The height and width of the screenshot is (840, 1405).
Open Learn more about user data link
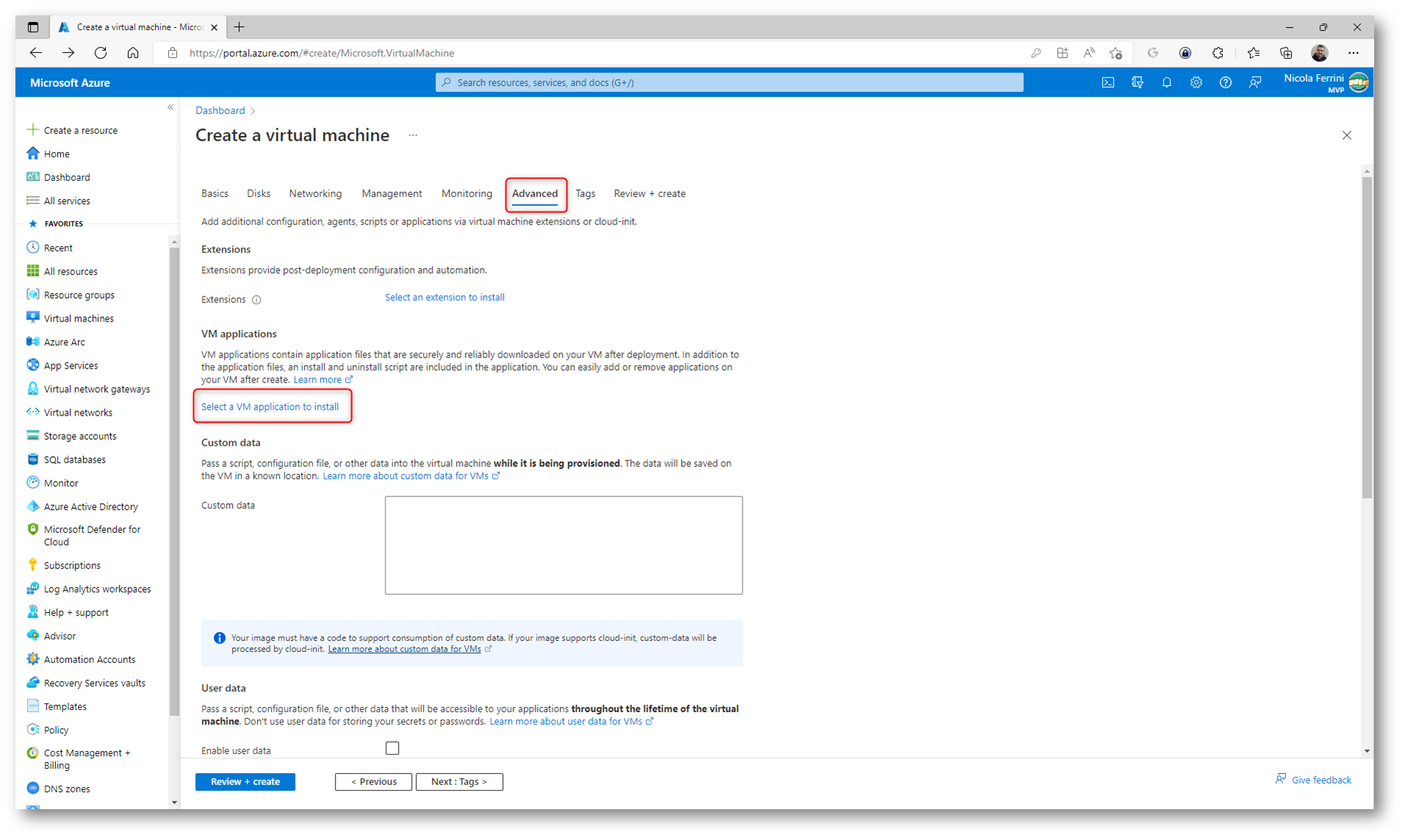pos(571,721)
